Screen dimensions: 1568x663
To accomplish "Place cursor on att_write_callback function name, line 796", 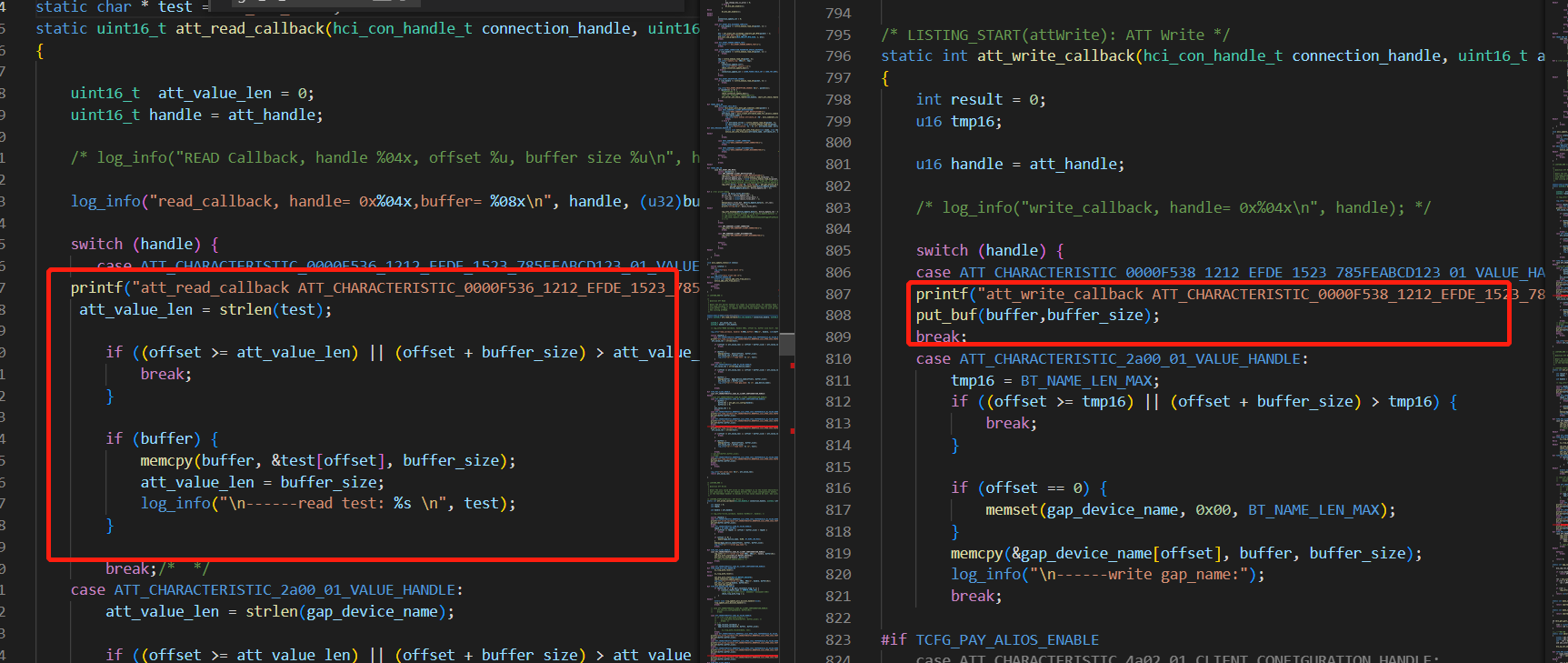I will [x=1056, y=55].
